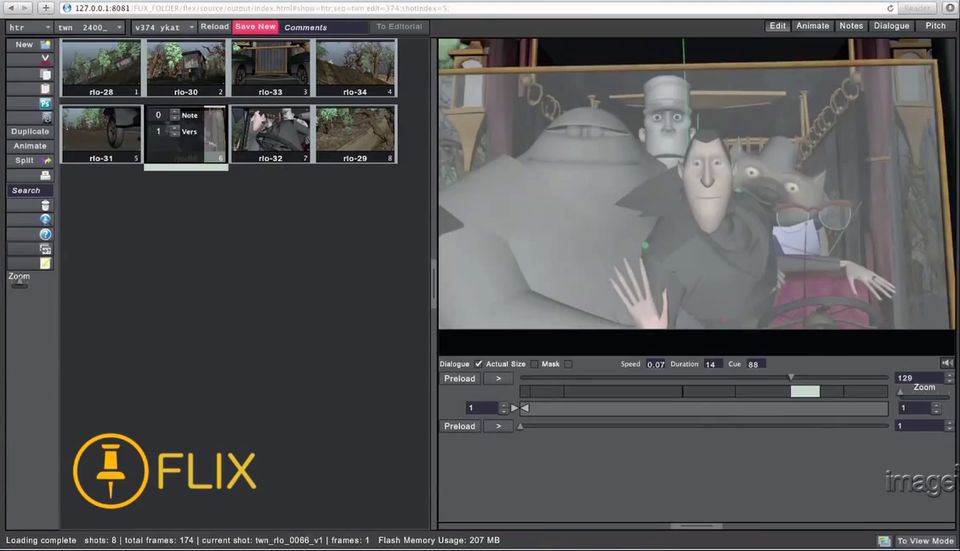The width and height of the screenshot is (960, 551).
Task: Enable the Actual Size checkbox
Action: [534, 364]
